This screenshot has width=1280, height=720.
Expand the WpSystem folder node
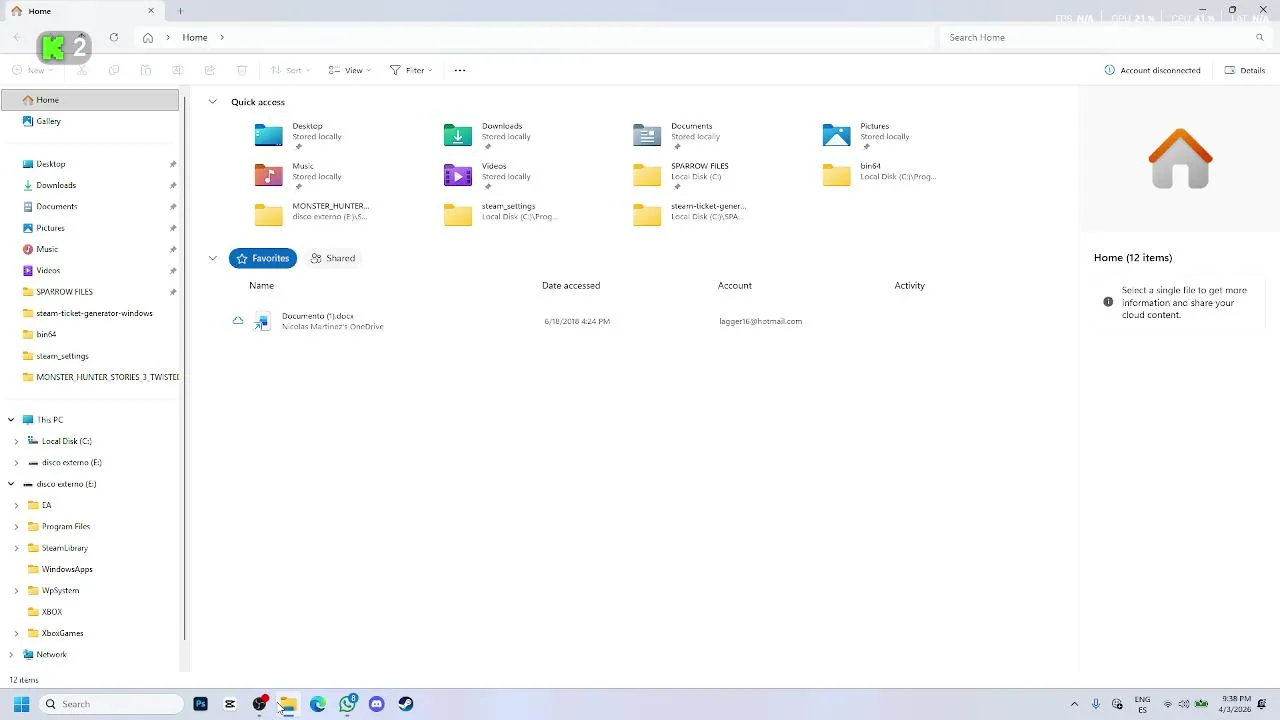pyautogui.click(x=16, y=590)
